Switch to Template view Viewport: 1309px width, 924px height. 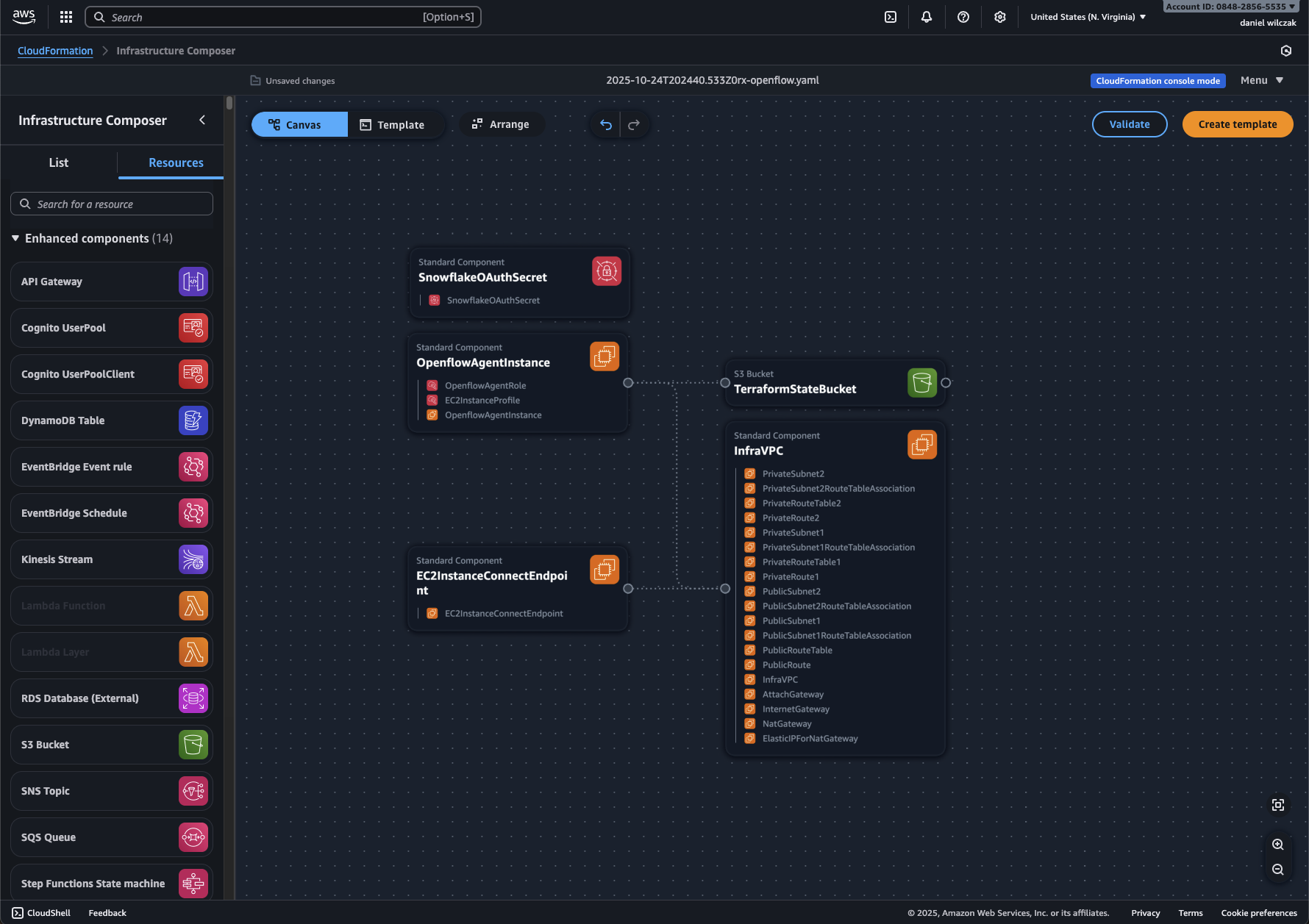[395, 125]
